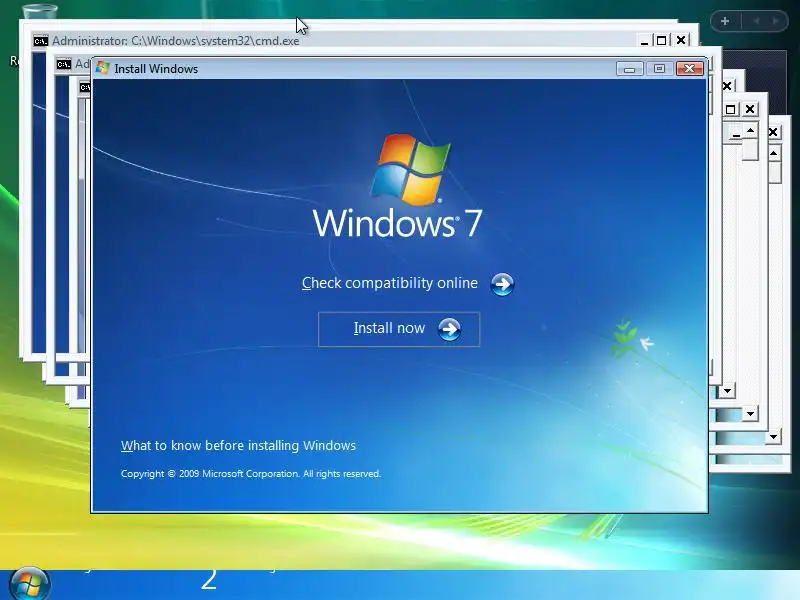Image resolution: width=800 pixels, height=600 pixels.
Task: Close the cmd.exe window showing full system32 title
Action: [681, 40]
